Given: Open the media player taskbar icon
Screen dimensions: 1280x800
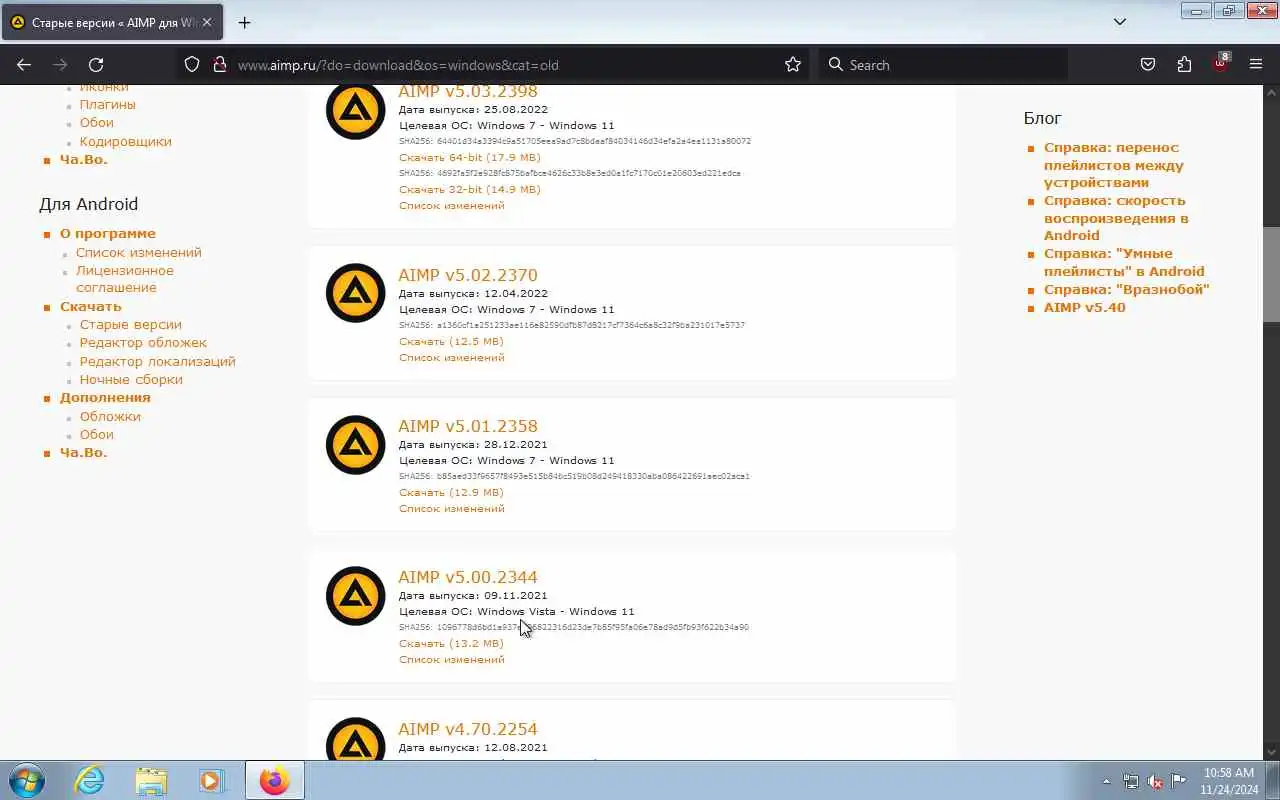Looking at the screenshot, I should [212, 780].
